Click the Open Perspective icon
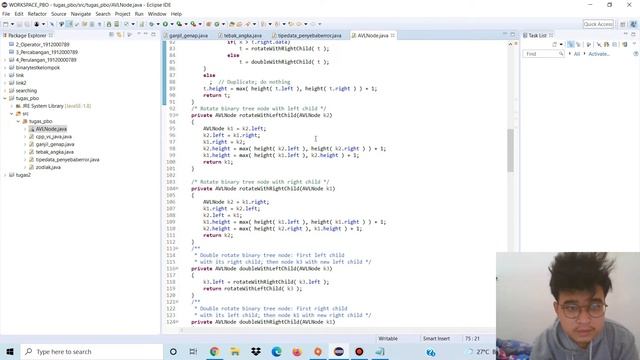 pos(622,24)
